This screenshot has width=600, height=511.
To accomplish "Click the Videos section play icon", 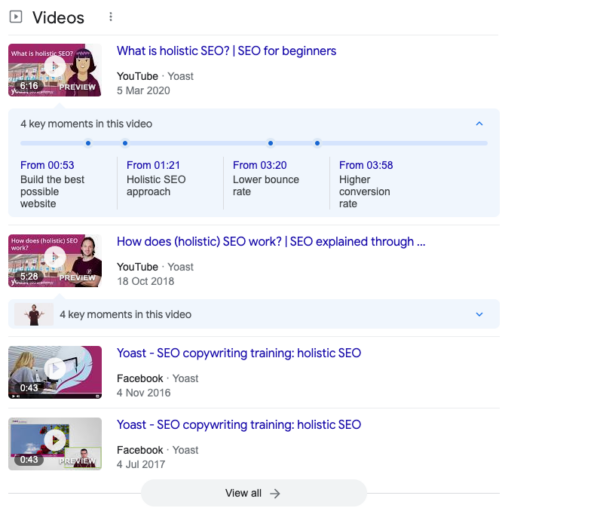I will tap(16, 17).
